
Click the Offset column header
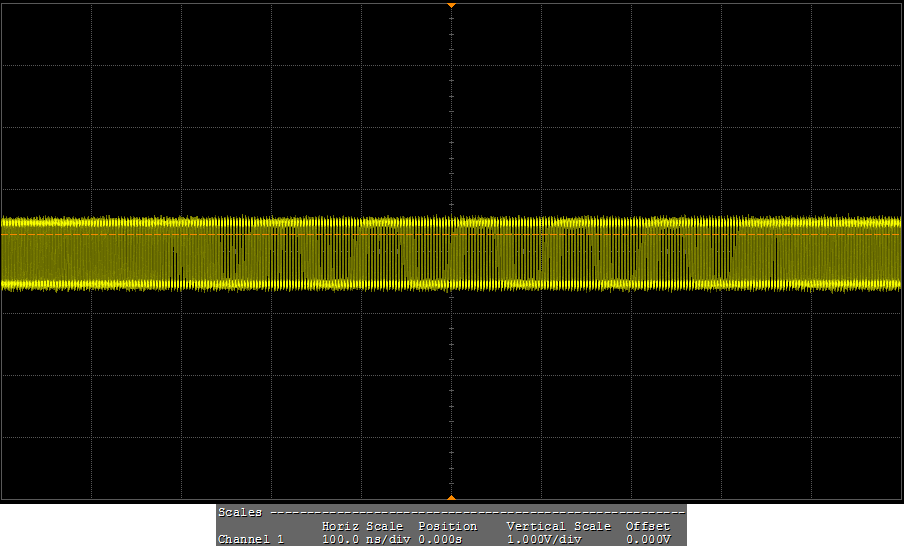pos(647,526)
